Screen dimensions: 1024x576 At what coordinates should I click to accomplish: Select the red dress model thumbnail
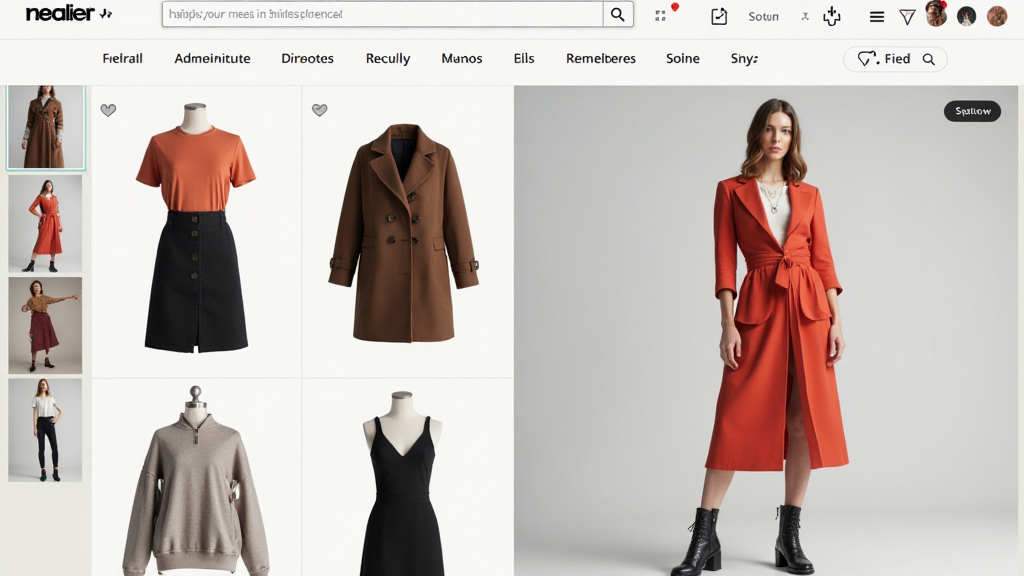[45, 224]
